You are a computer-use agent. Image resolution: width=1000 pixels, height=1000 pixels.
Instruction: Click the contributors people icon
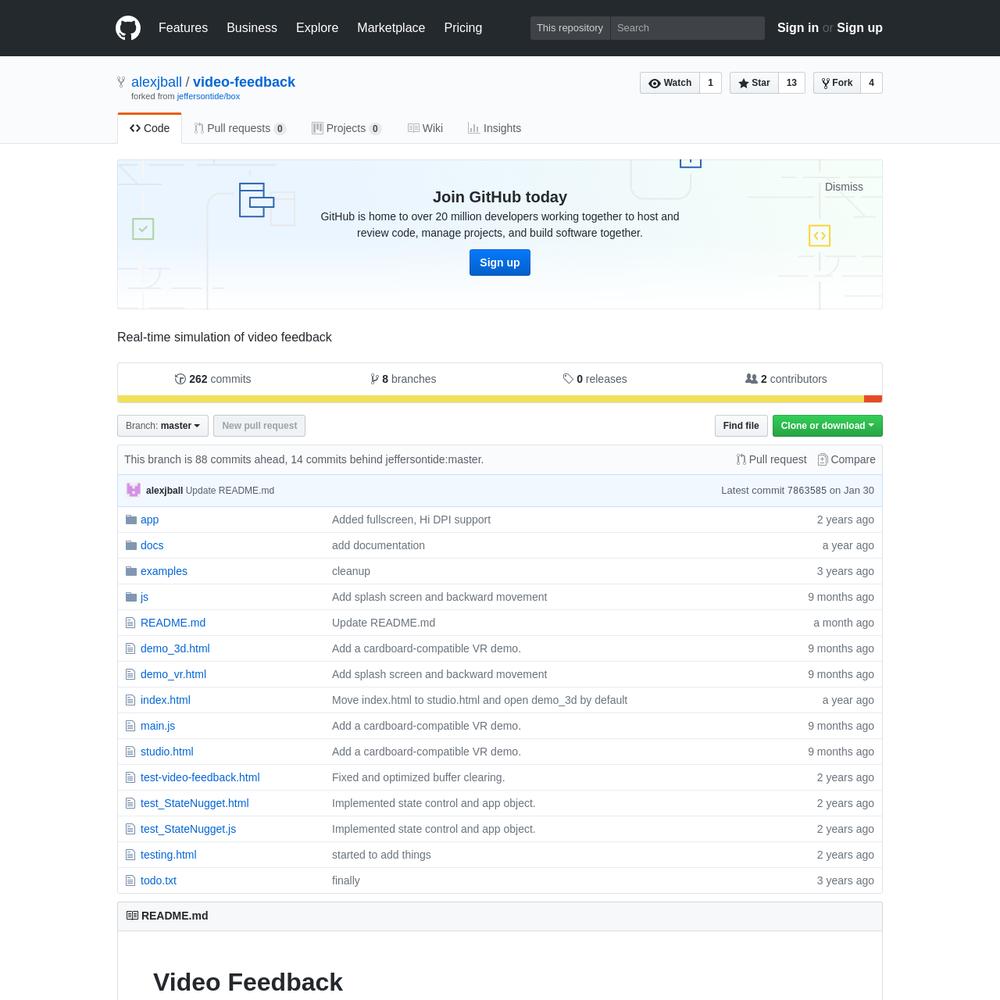coord(751,378)
